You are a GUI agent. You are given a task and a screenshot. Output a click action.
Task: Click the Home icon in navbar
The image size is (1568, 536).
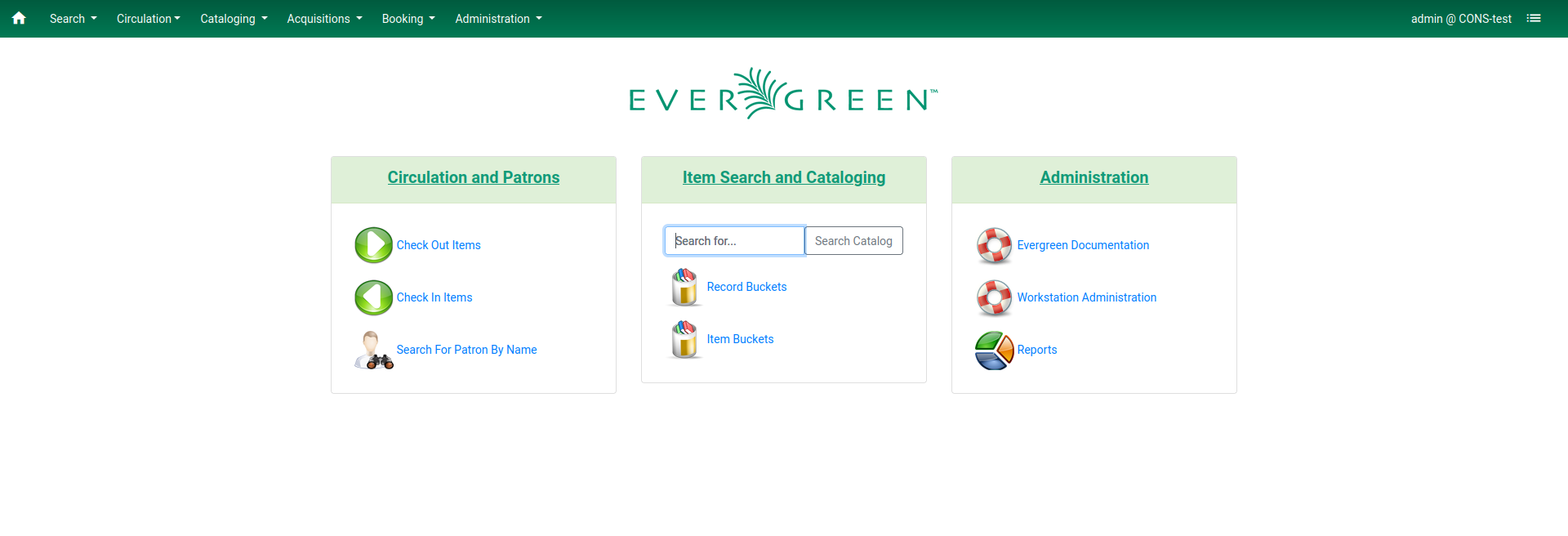[x=19, y=18]
